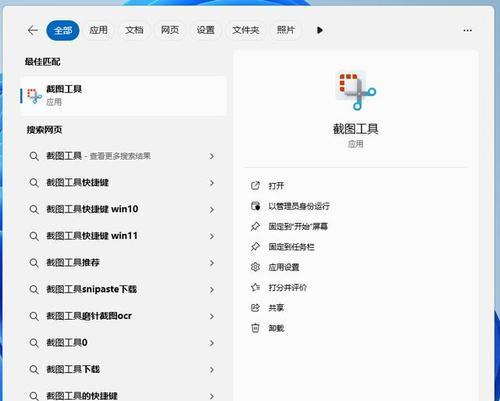Select the 设置 filter tab

point(205,30)
